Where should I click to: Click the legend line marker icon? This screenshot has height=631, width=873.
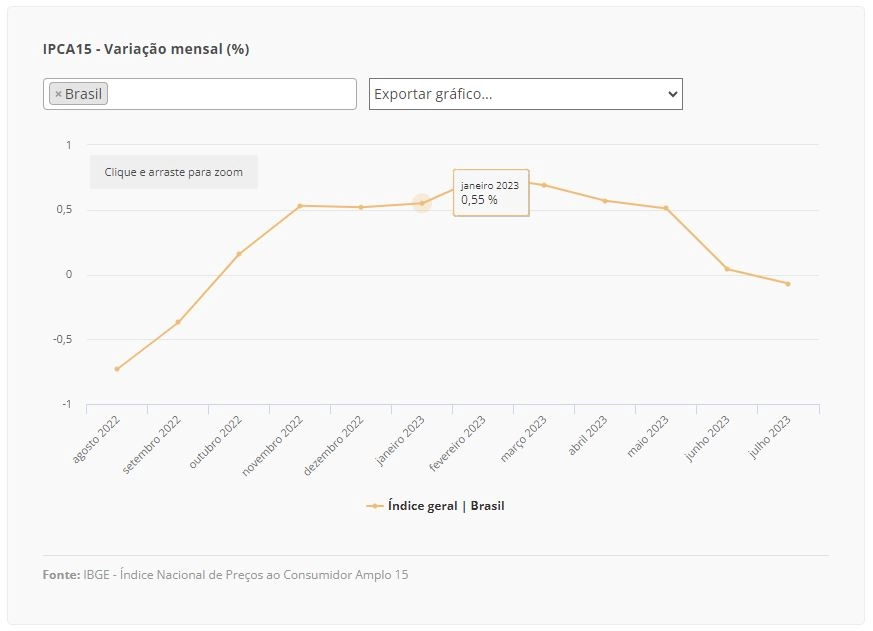pos(375,506)
